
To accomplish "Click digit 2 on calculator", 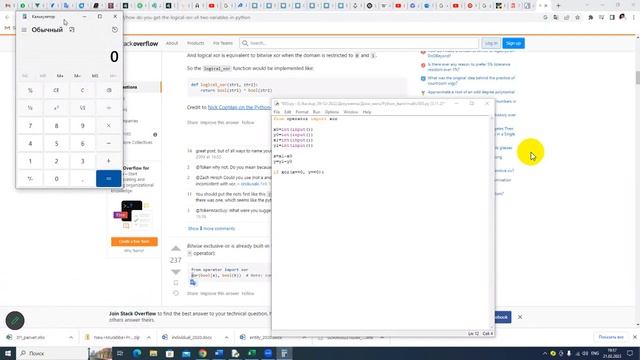I will point(56,161).
